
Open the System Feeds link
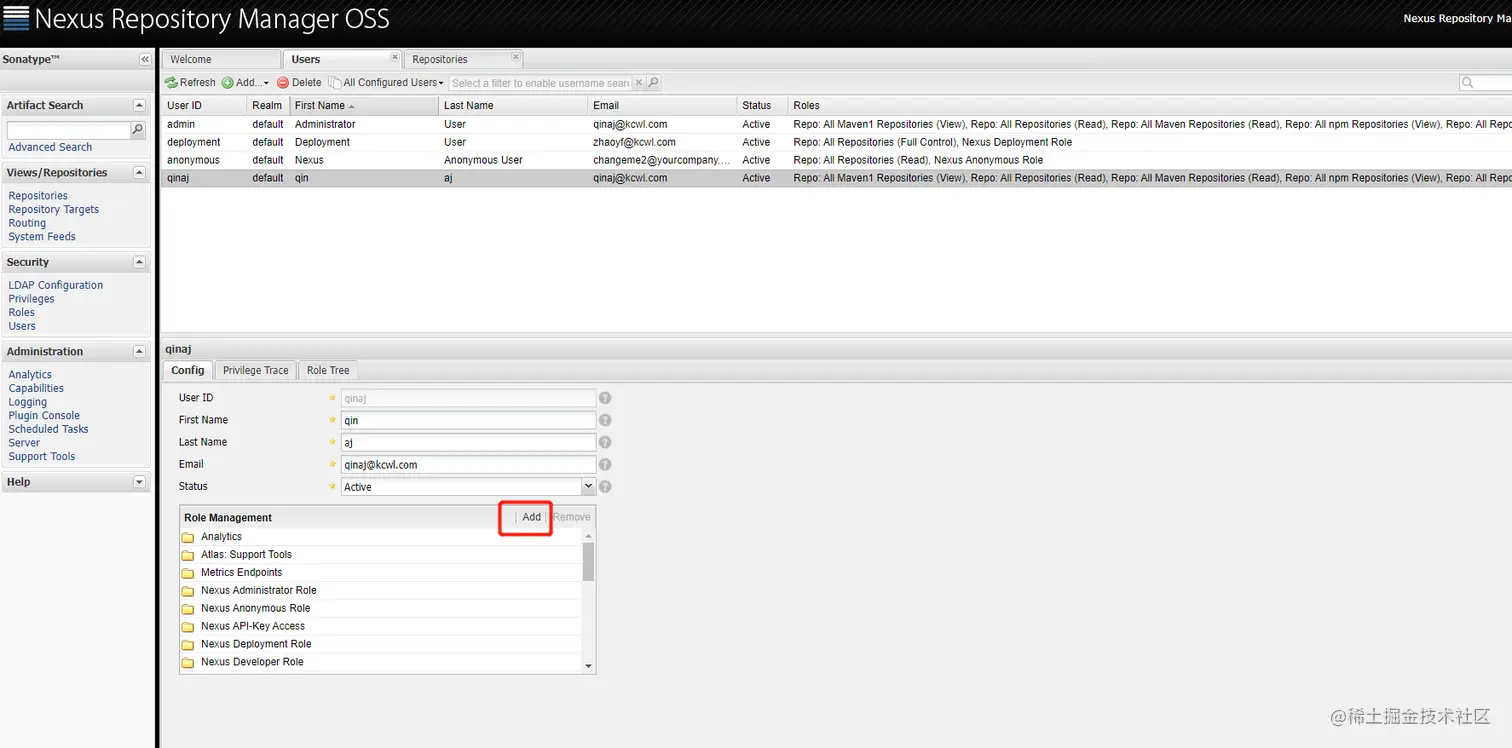42,237
